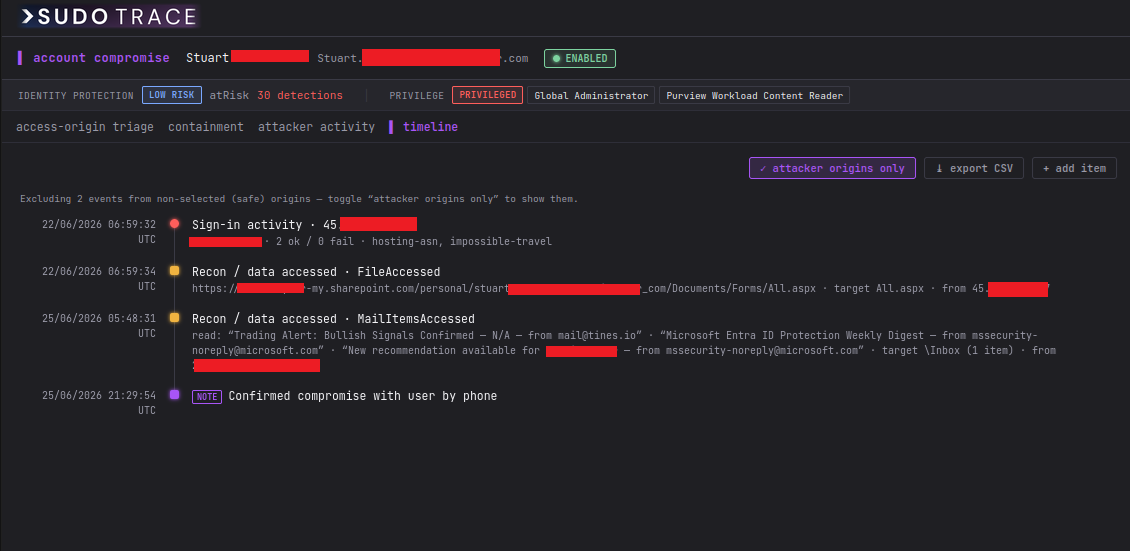This screenshot has width=1130, height=551.
Task: Open the attacker activity tab
Action: pos(316,127)
